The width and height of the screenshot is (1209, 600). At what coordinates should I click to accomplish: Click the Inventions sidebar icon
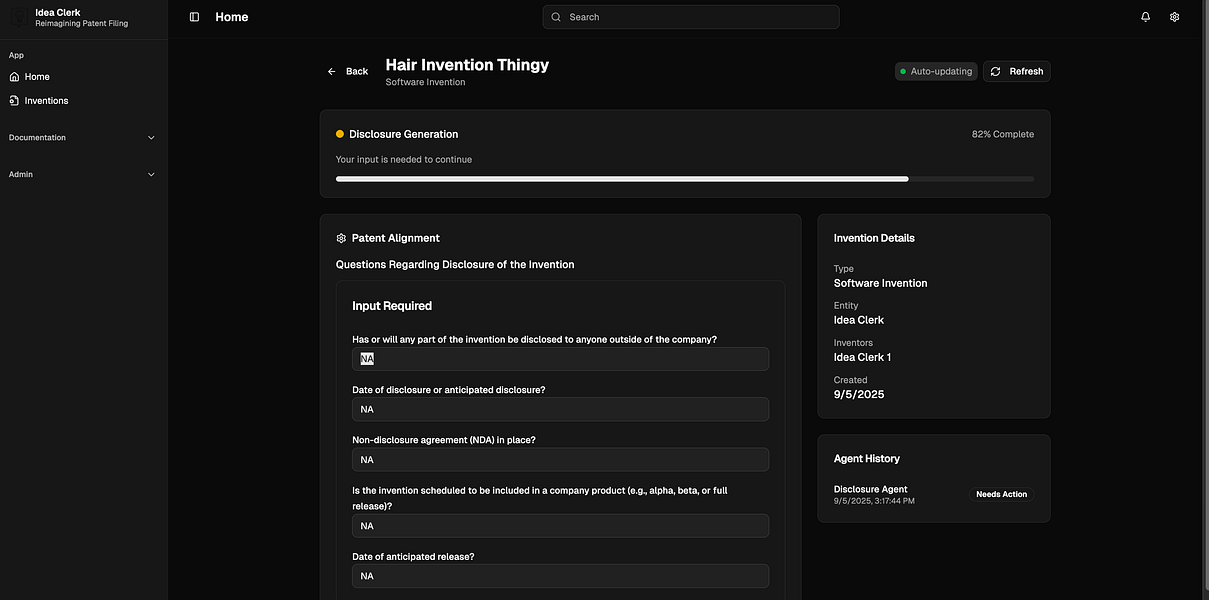[x=15, y=101]
